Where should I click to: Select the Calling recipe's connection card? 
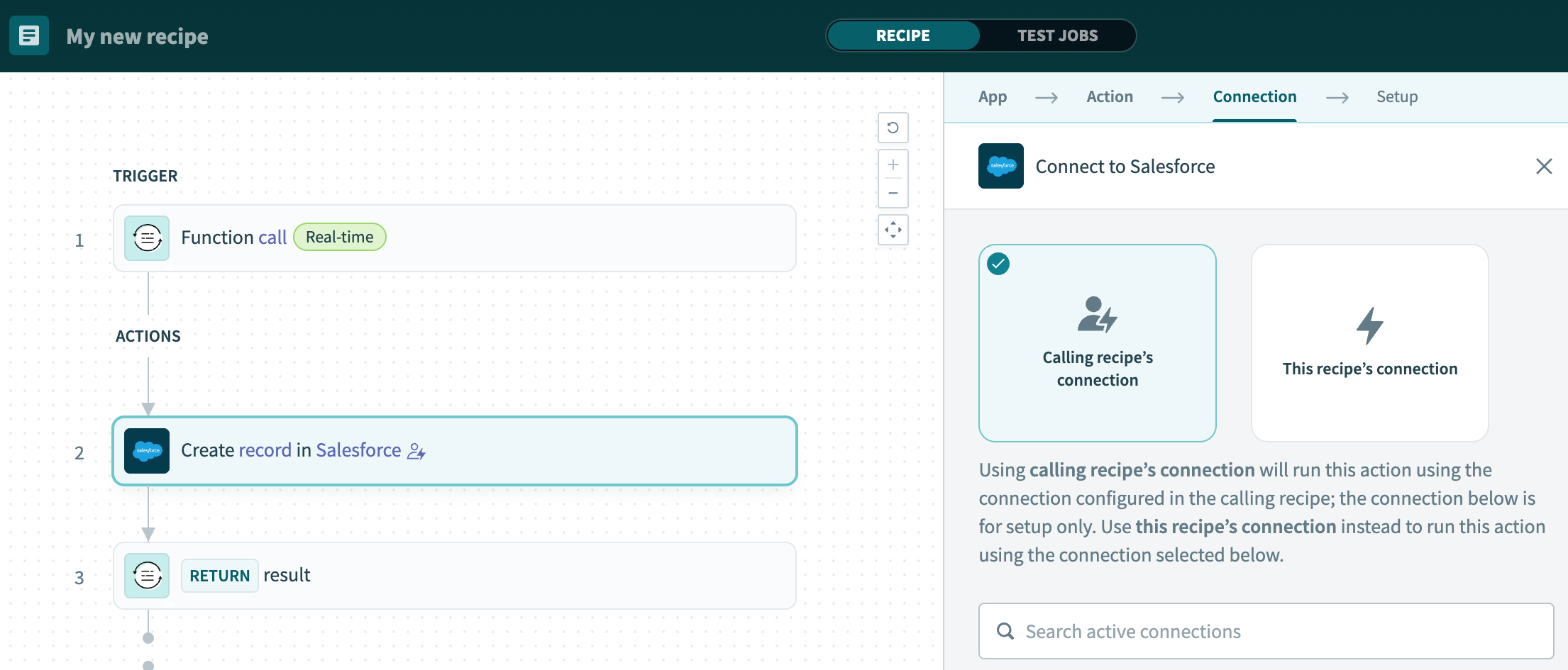(x=1097, y=344)
